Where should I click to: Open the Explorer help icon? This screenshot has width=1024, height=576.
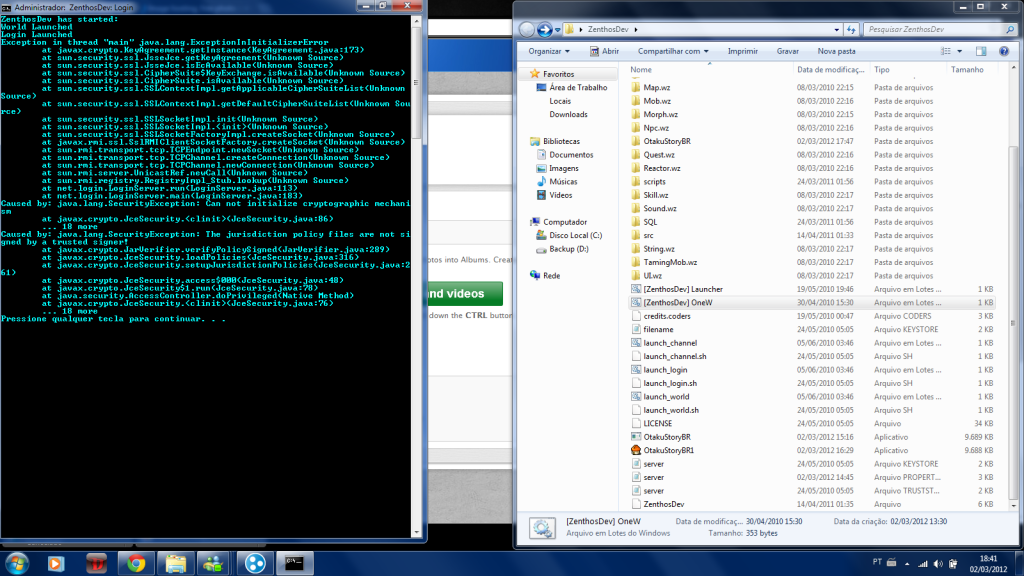1008,50
